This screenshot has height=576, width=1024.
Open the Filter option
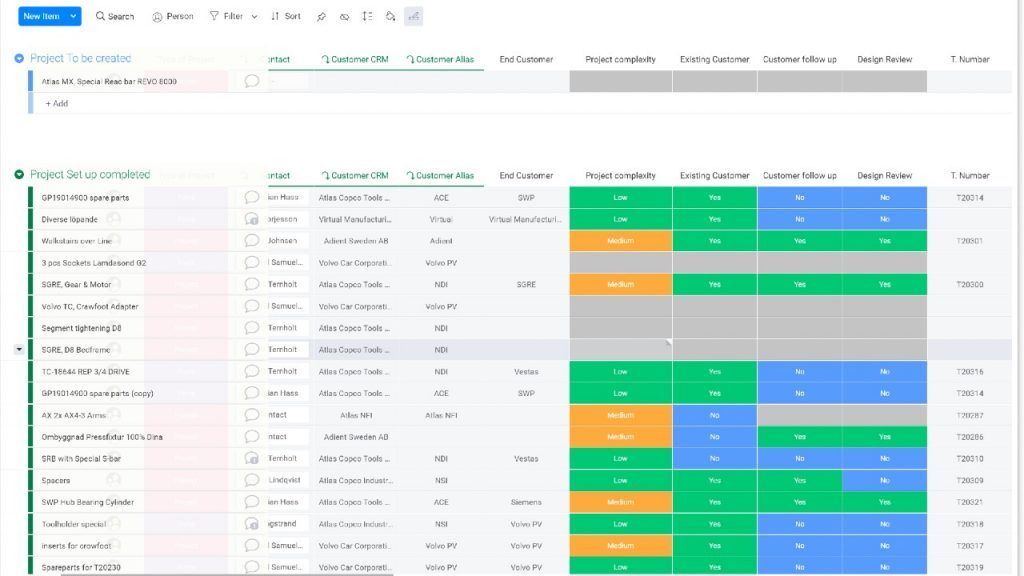click(226, 16)
